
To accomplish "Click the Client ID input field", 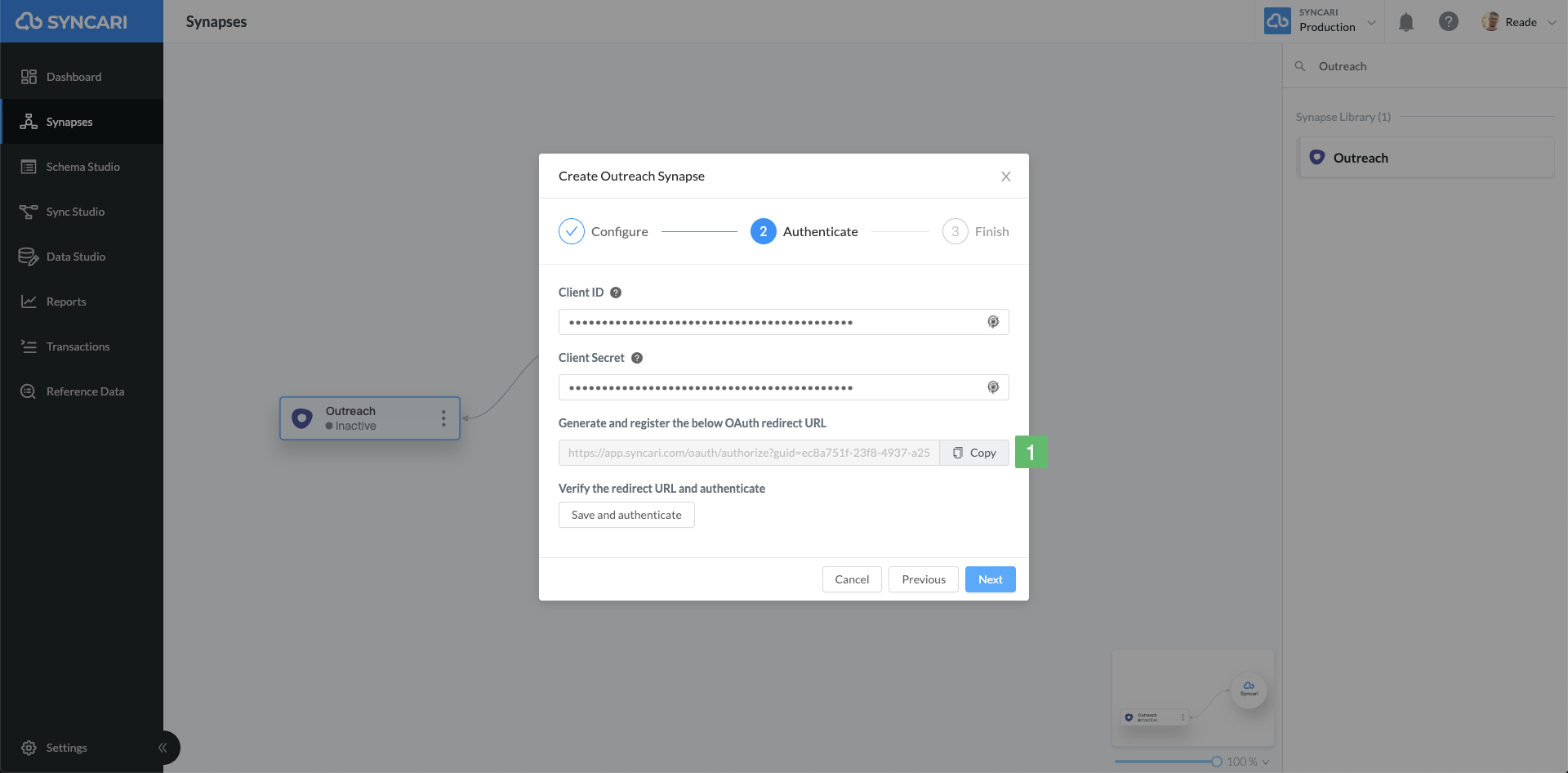I will tap(784, 322).
